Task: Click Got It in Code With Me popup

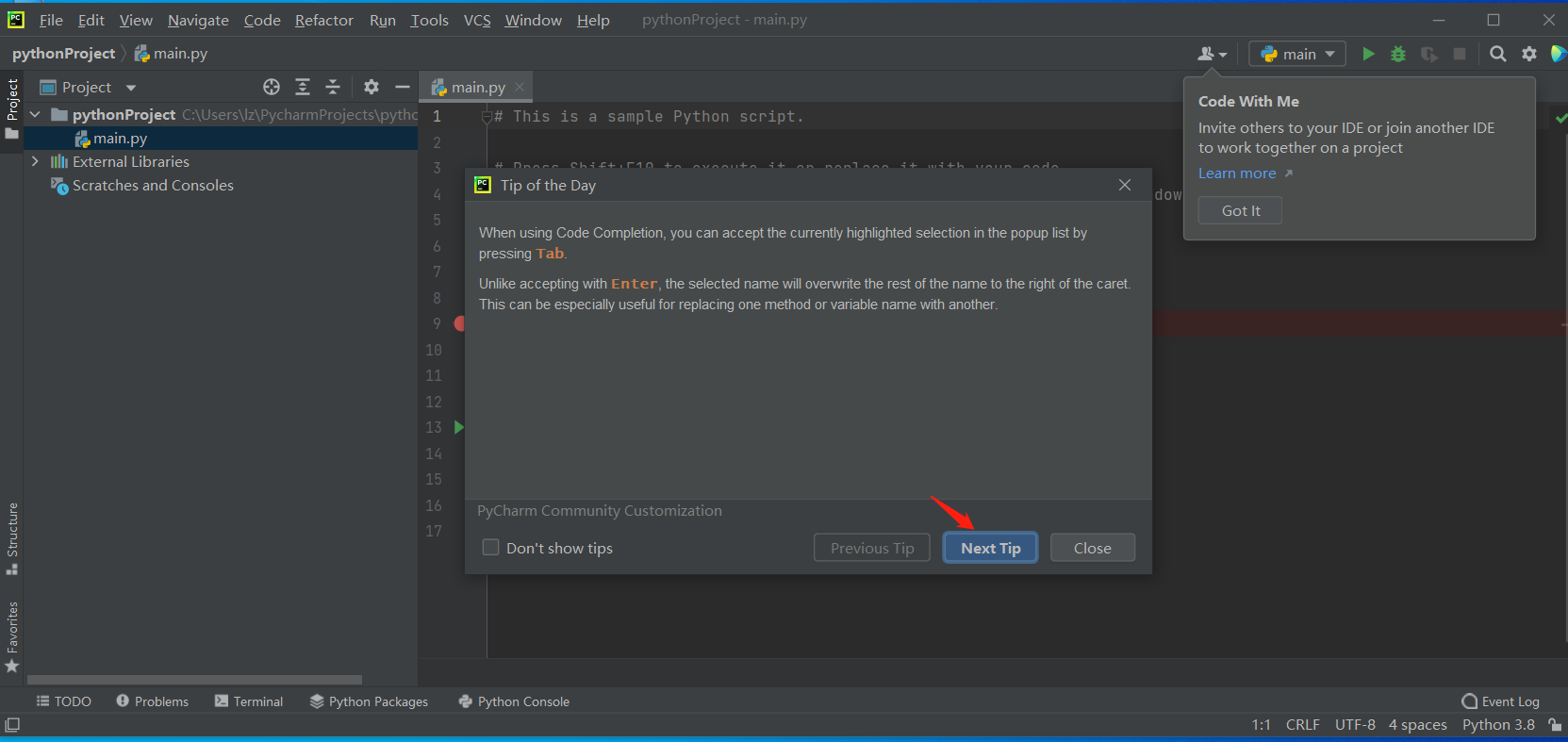Action: click(1240, 210)
